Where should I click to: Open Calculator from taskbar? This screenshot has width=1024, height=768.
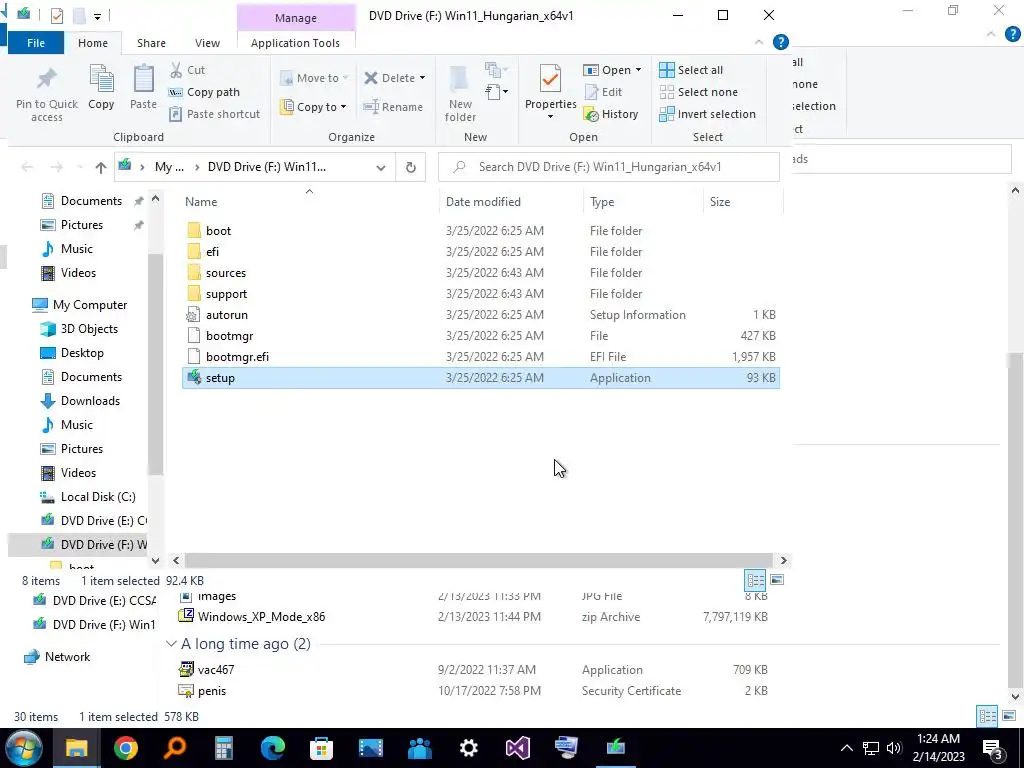224,748
